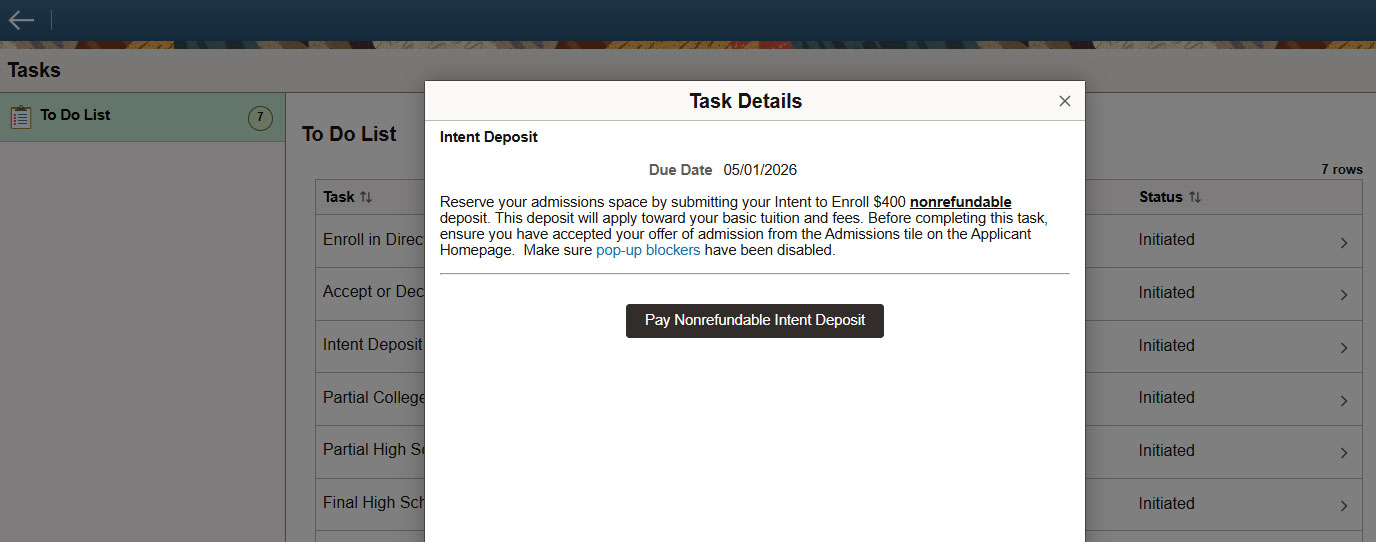
Task: Select the To Do List sidebar tab
Action: click(x=76, y=115)
